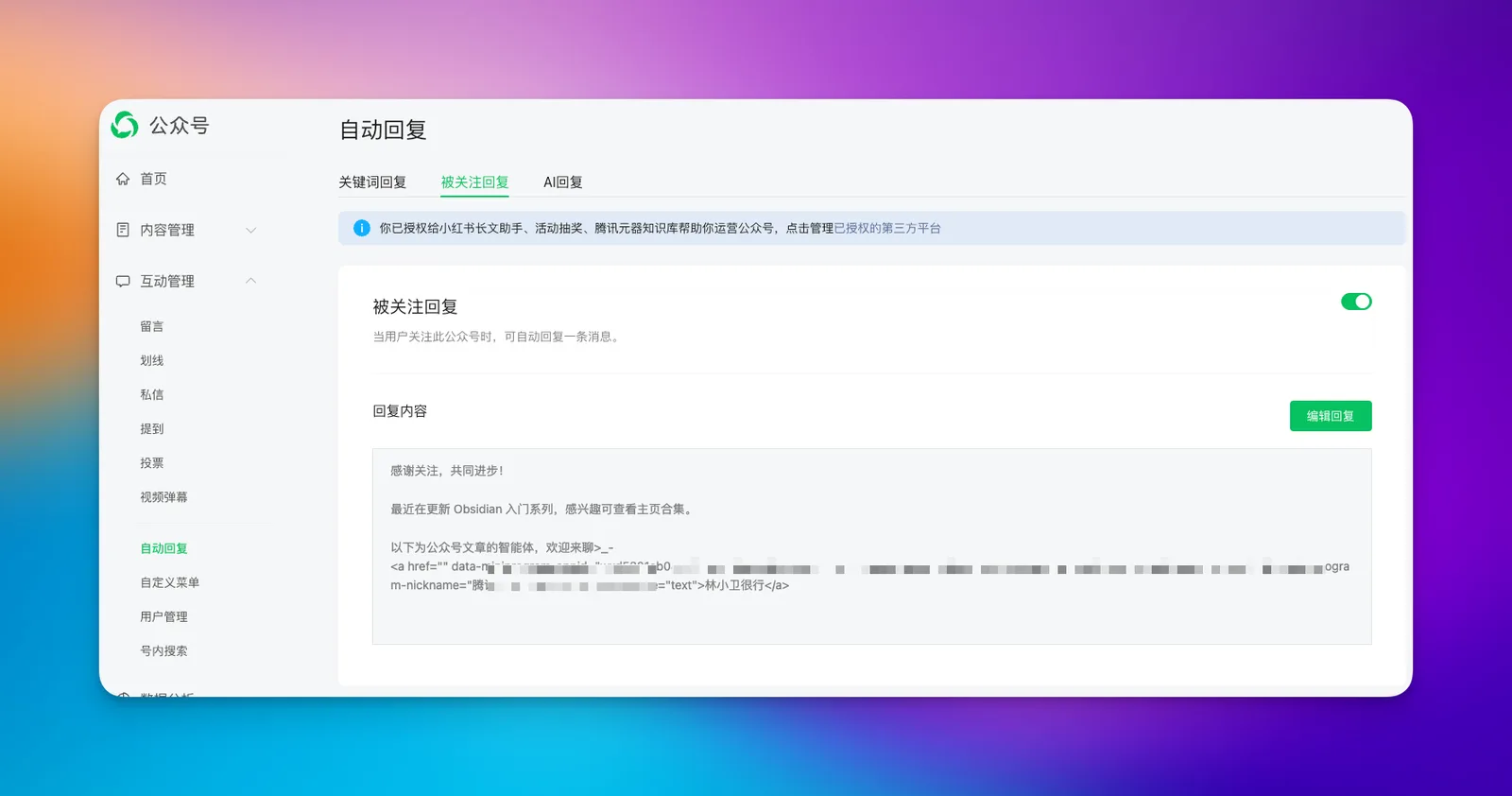
Task: Click the 当用户关注此公众号时 description
Action: (498, 337)
